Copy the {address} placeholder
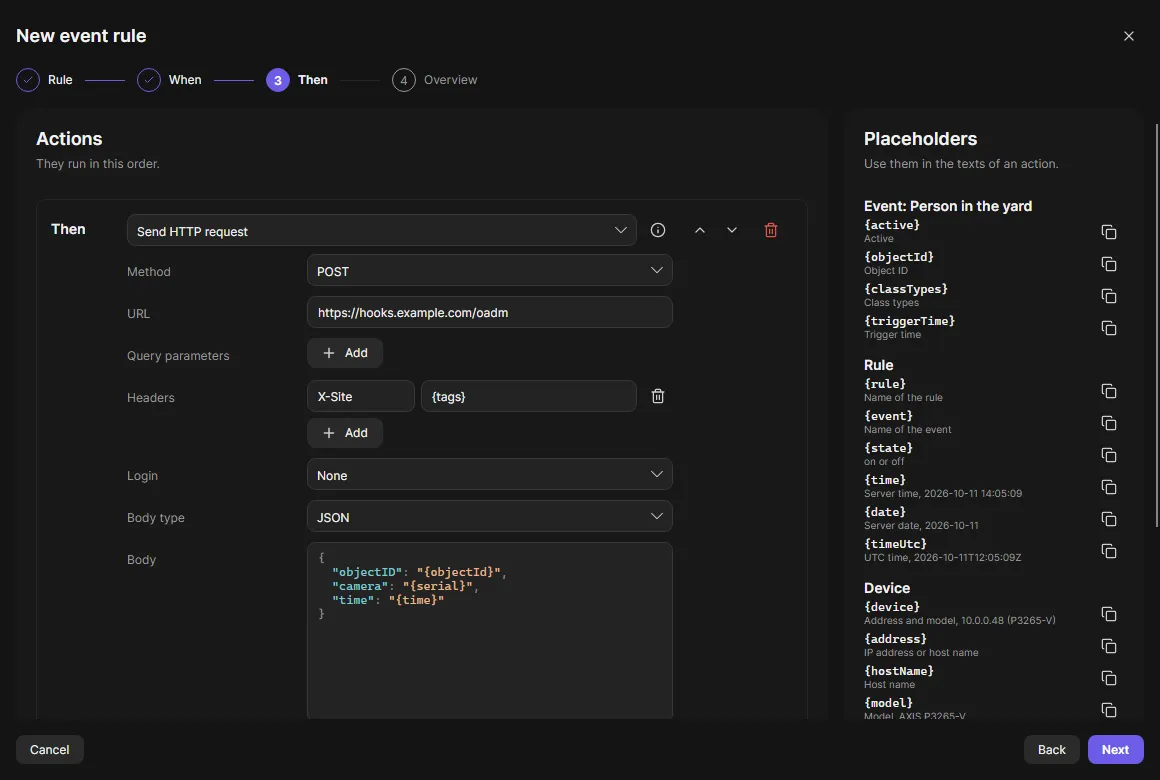This screenshot has height=780, width=1160. [x=1108, y=646]
